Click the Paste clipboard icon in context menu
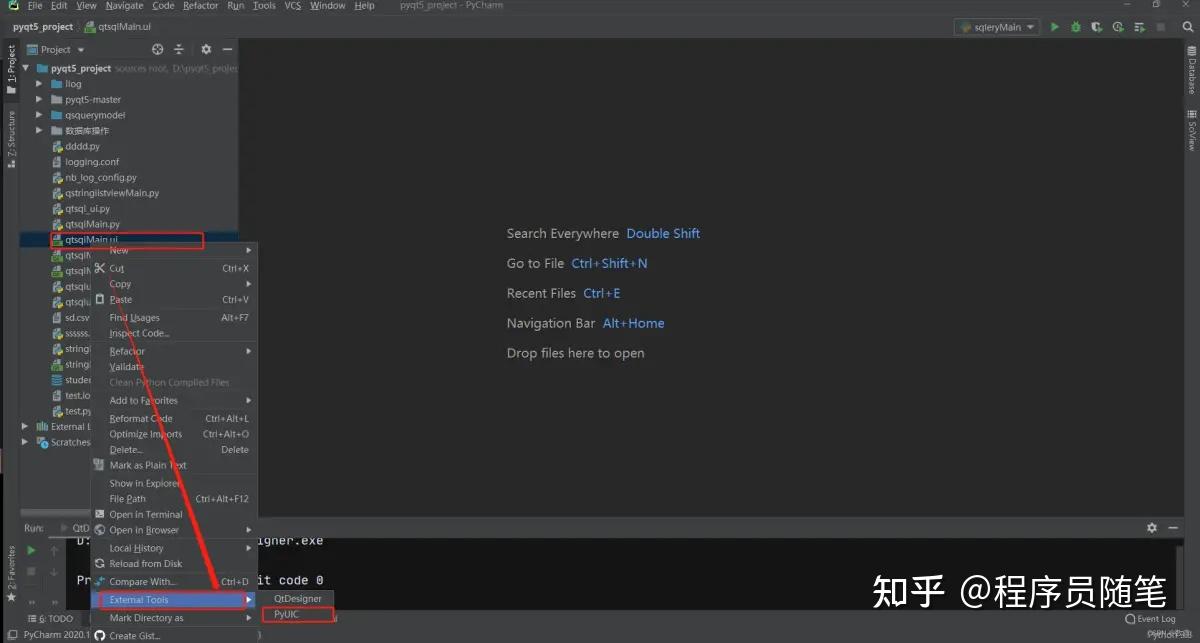Screen dimensions: 1200x643 [x=100, y=299]
